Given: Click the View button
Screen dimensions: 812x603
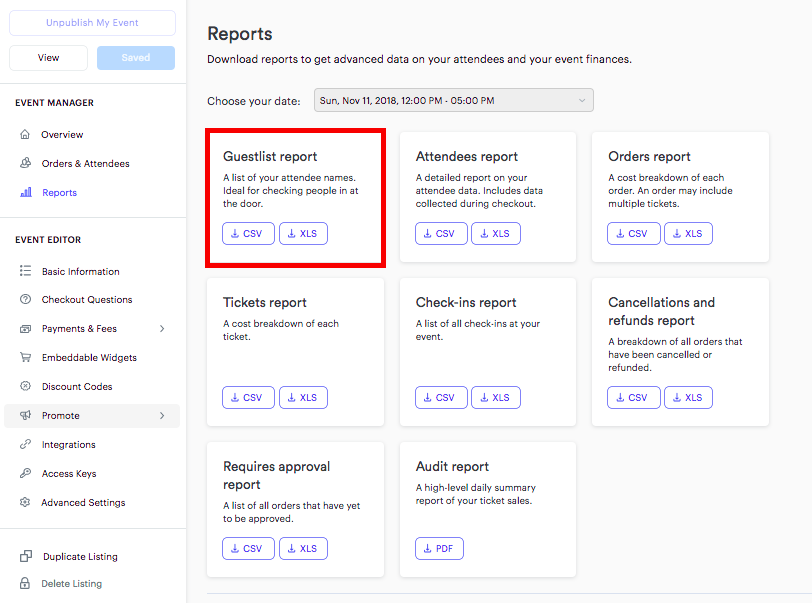Looking at the screenshot, I should (x=48, y=58).
